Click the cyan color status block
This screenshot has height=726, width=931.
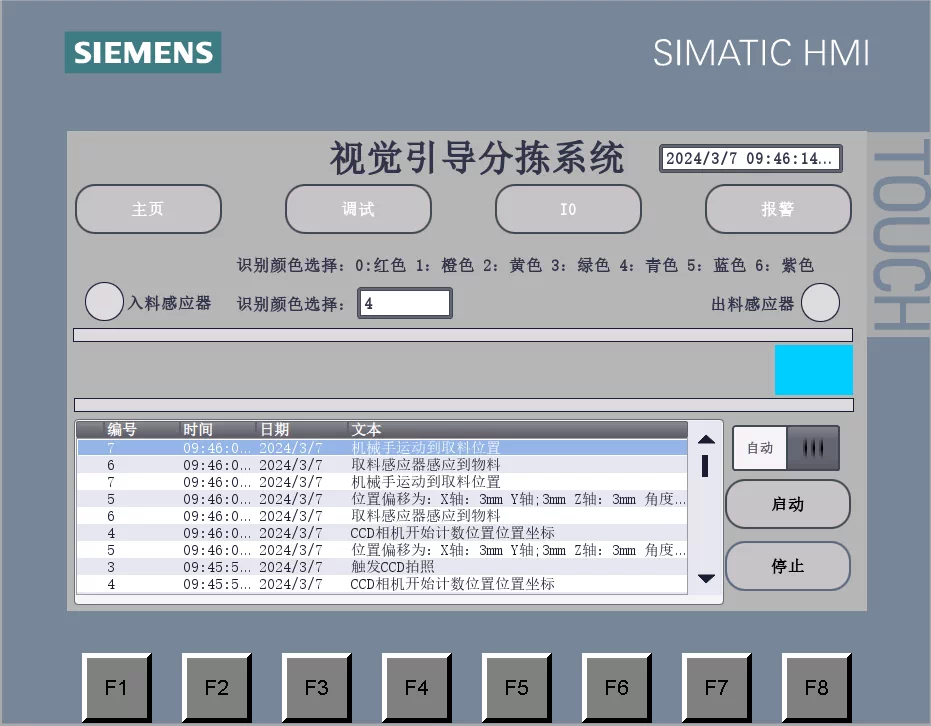(x=814, y=369)
